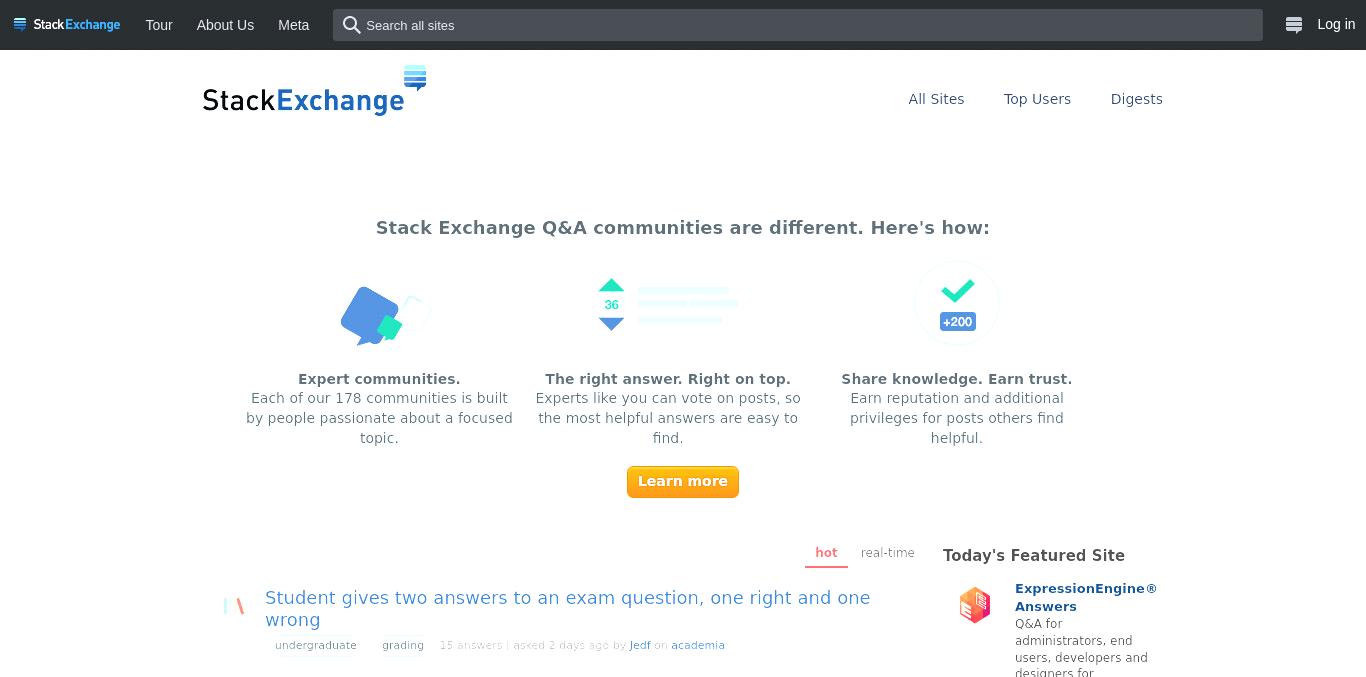This screenshot has width=1366, height=677.
Task: Click the downvote arrow below 36
Action: pyautogui.click(x=611, y=323)
